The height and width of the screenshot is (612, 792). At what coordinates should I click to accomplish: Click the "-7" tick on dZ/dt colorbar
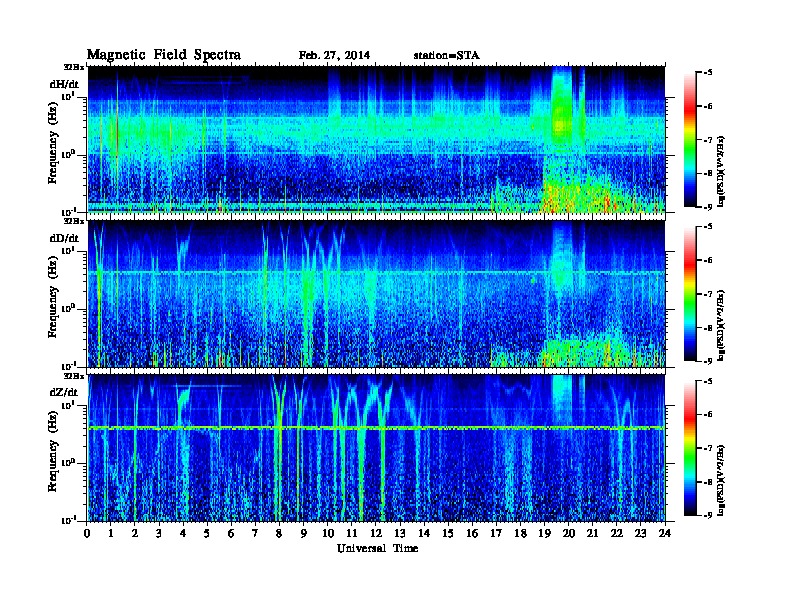click(708, 448)
